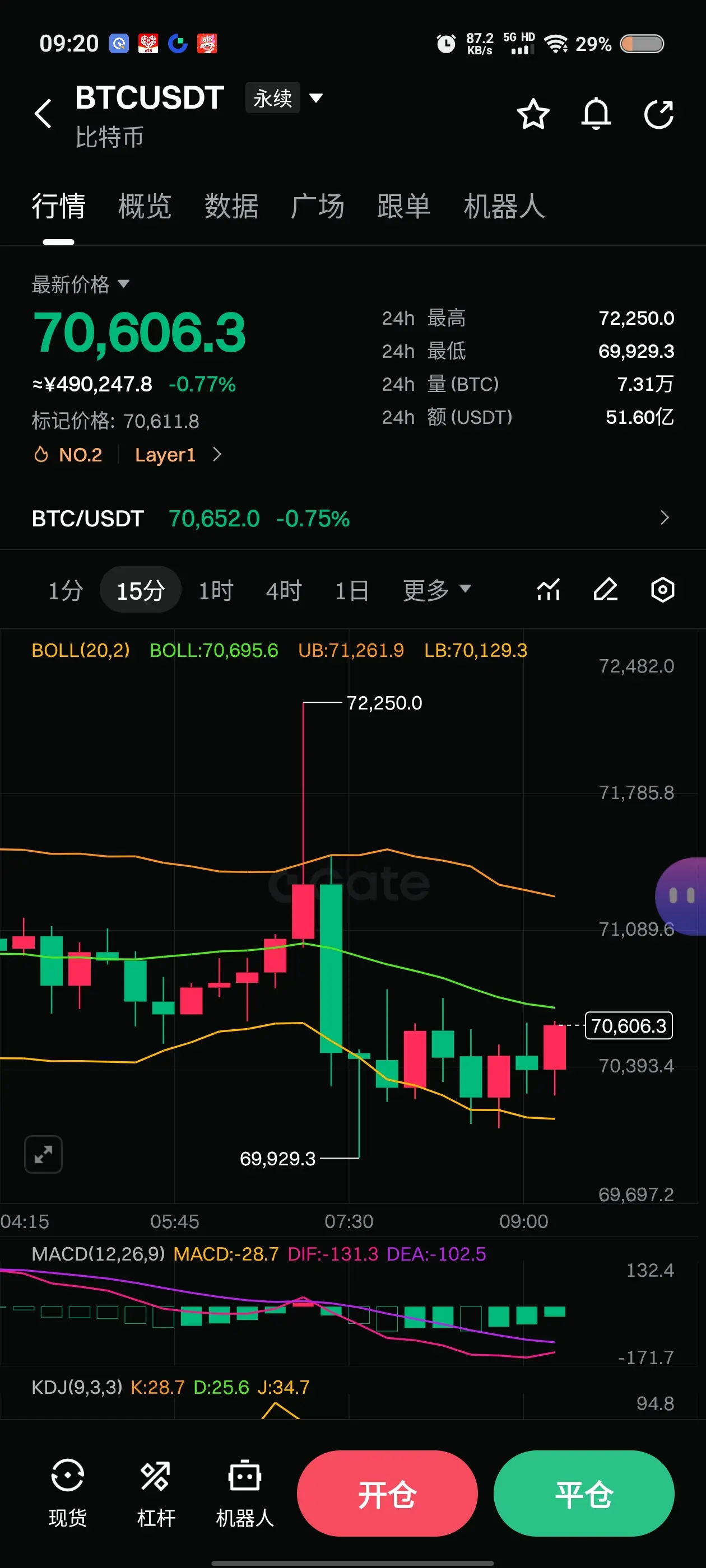Switch chart to 1日 interval
The image size is (706, 1568).
(352, 590)
